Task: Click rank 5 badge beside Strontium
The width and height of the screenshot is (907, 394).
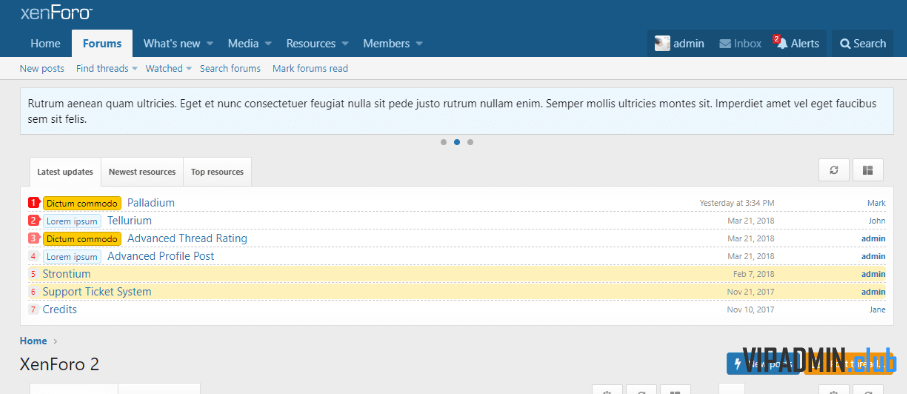Action: click(34, 274)
